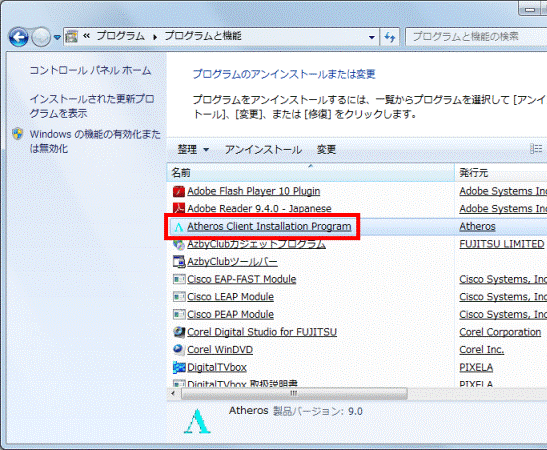This screenshot has height=450, width=547.
Task: Click the greyed Forward navigation arrow
Action: [41, 37]
